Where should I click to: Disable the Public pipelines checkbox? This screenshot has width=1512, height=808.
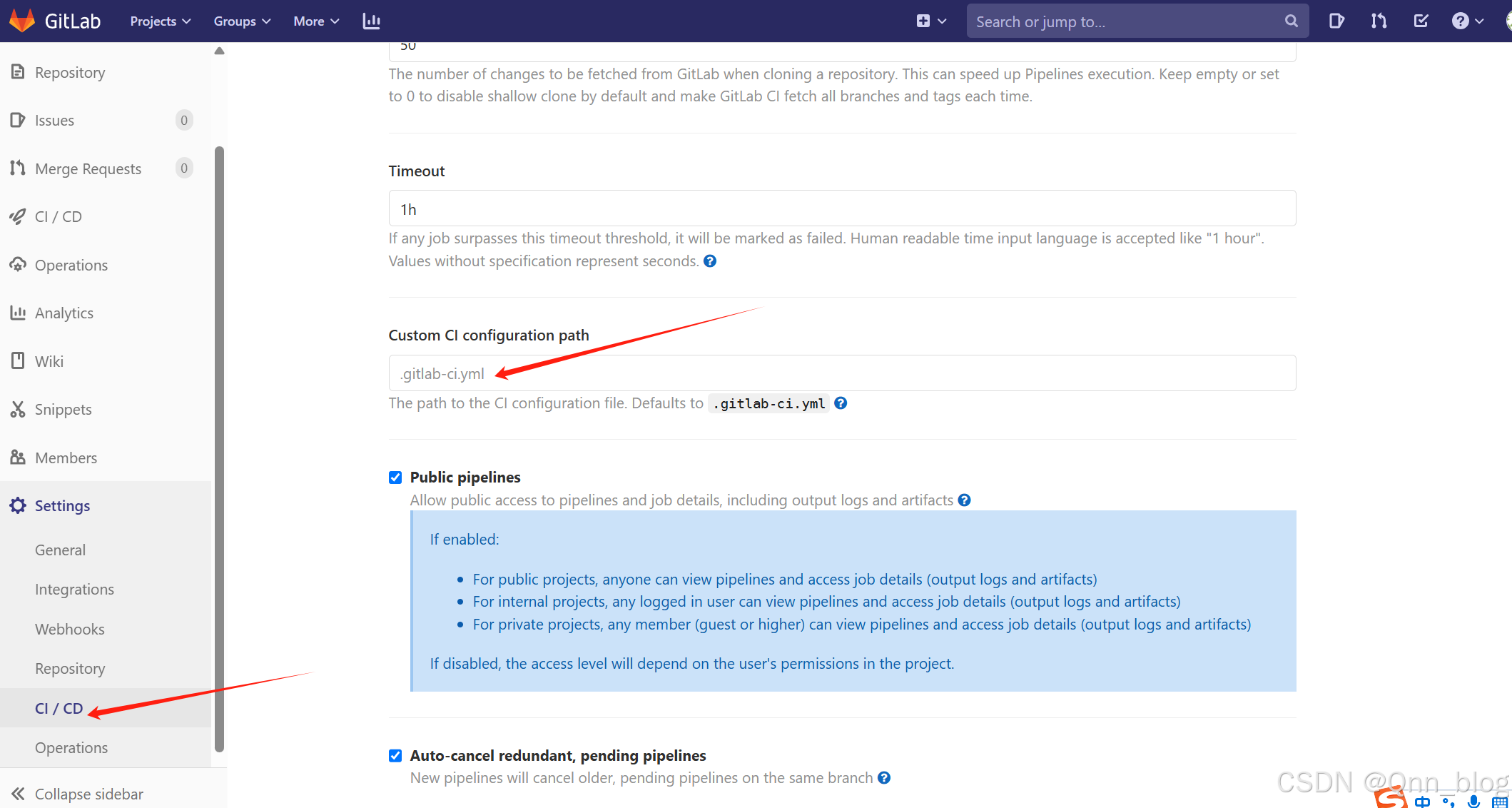coord(395,477)
